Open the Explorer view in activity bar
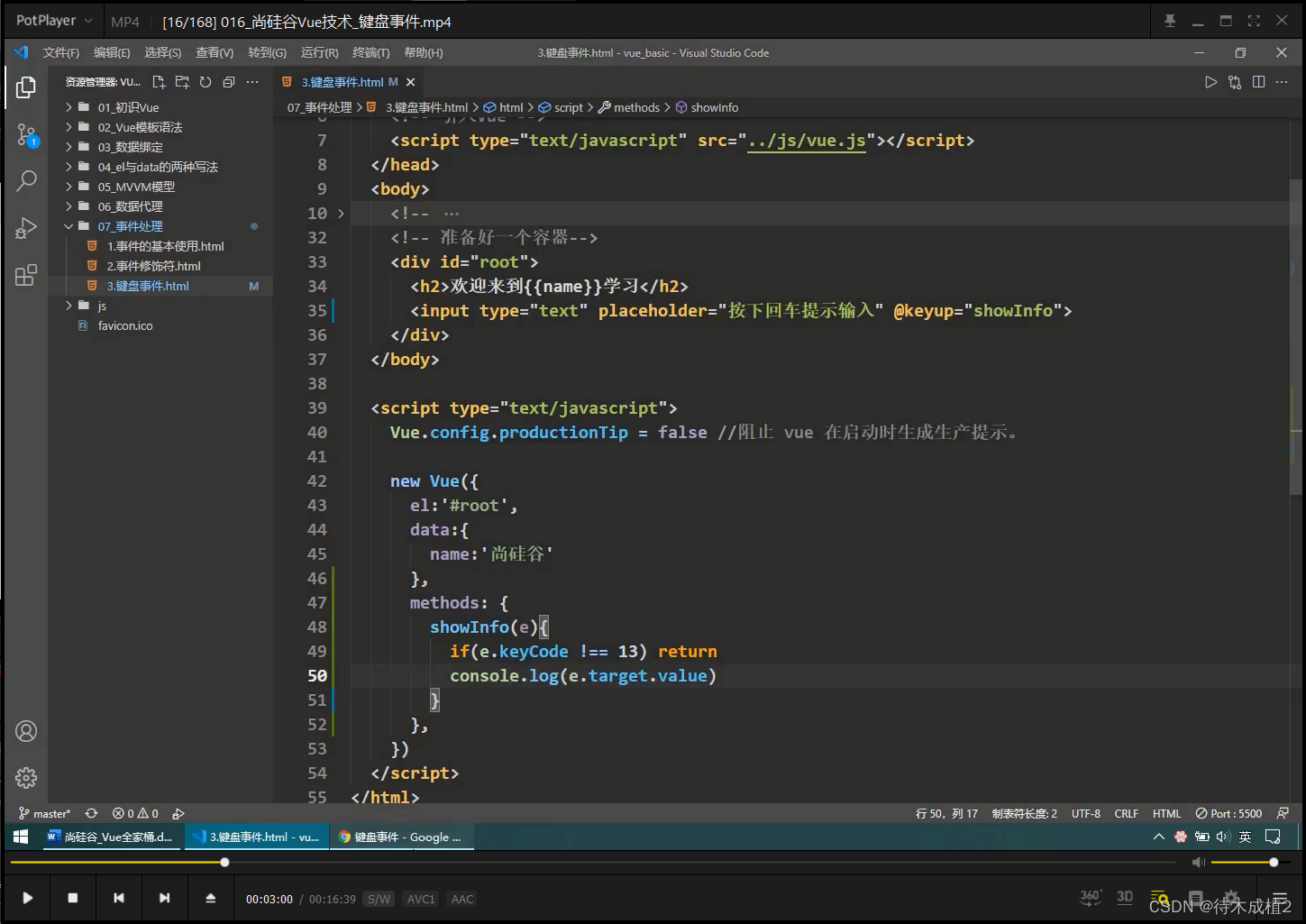Screen dimensions: 1306x924 click(x=26, y=87)
